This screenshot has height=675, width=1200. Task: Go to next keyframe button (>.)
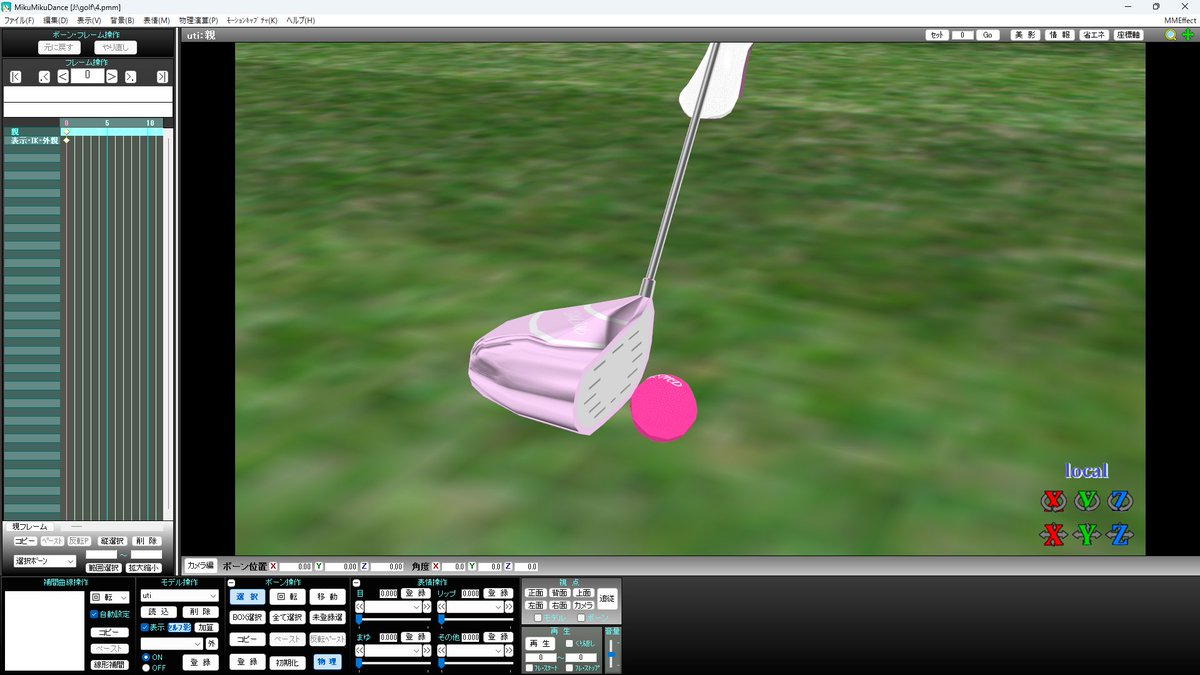130,76
